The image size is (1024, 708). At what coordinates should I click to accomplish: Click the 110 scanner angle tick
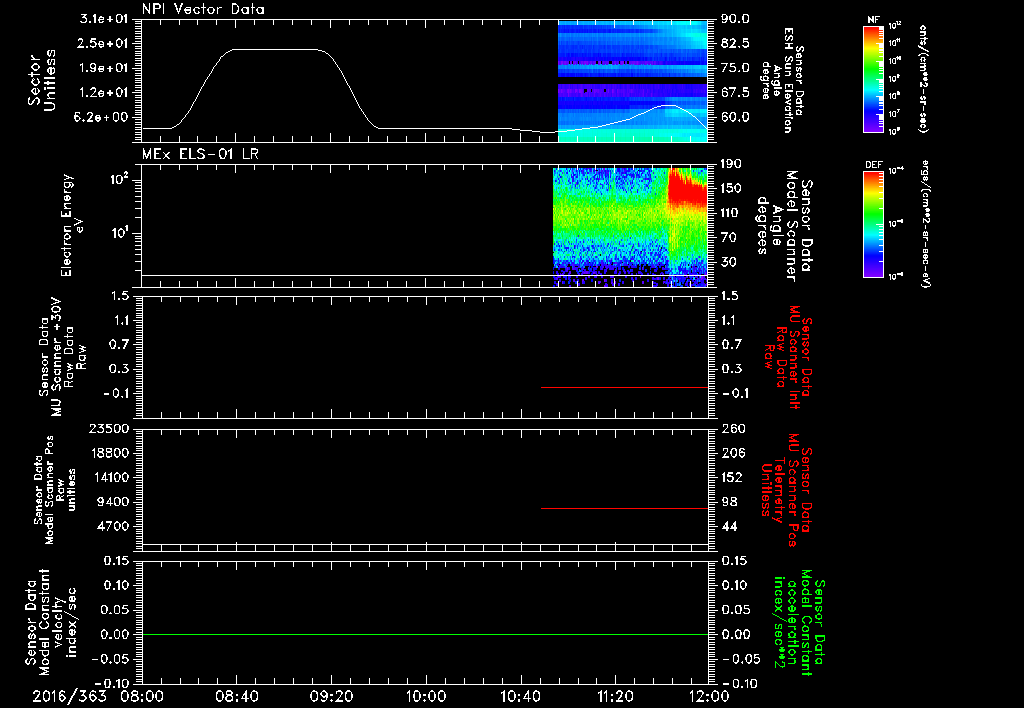(731, 213)
